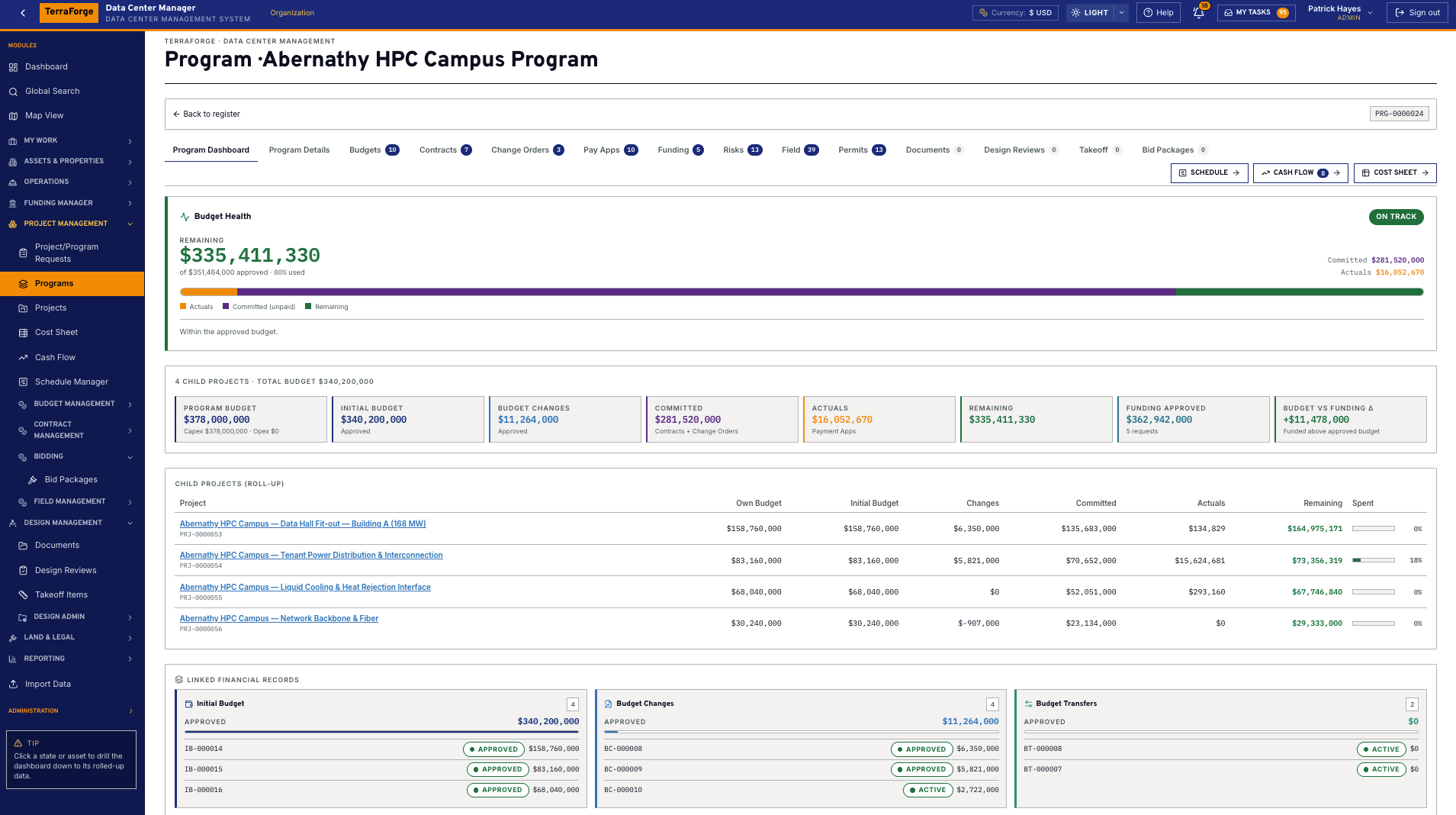
Task: Collapse the PROJECT MANAGEMENT section
Action: coord(72,224)
